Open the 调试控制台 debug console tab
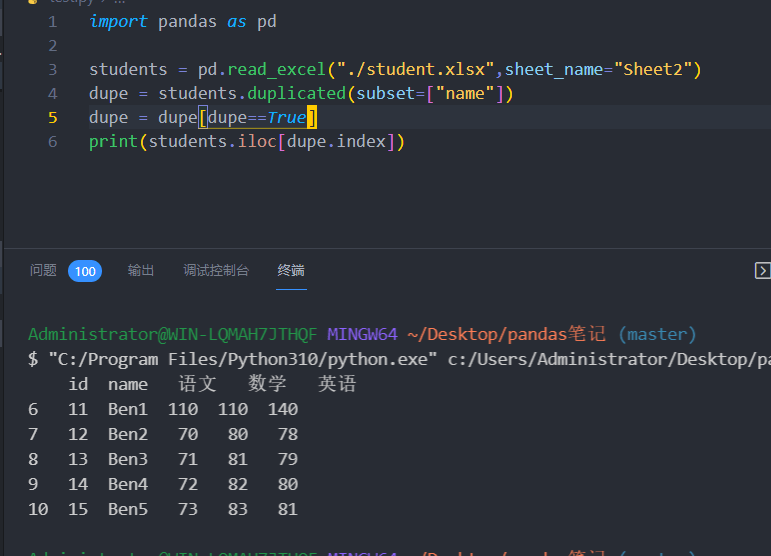This screenshot has width=771, height=556. 215,270
